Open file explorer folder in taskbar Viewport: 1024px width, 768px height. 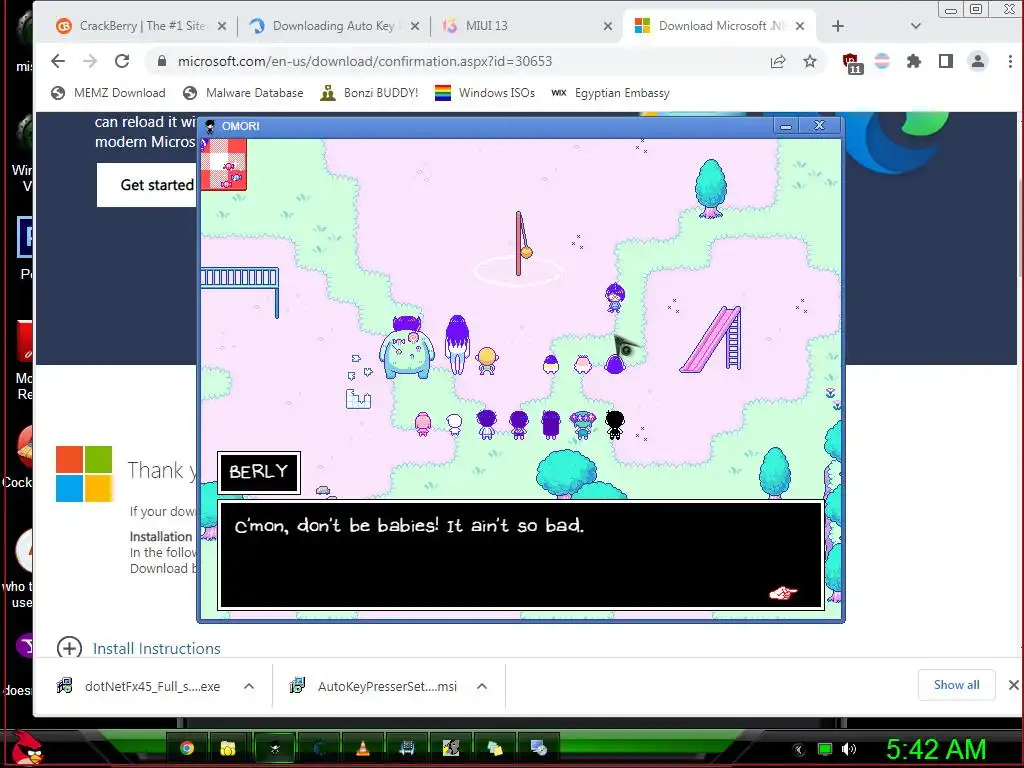(228, 748)
